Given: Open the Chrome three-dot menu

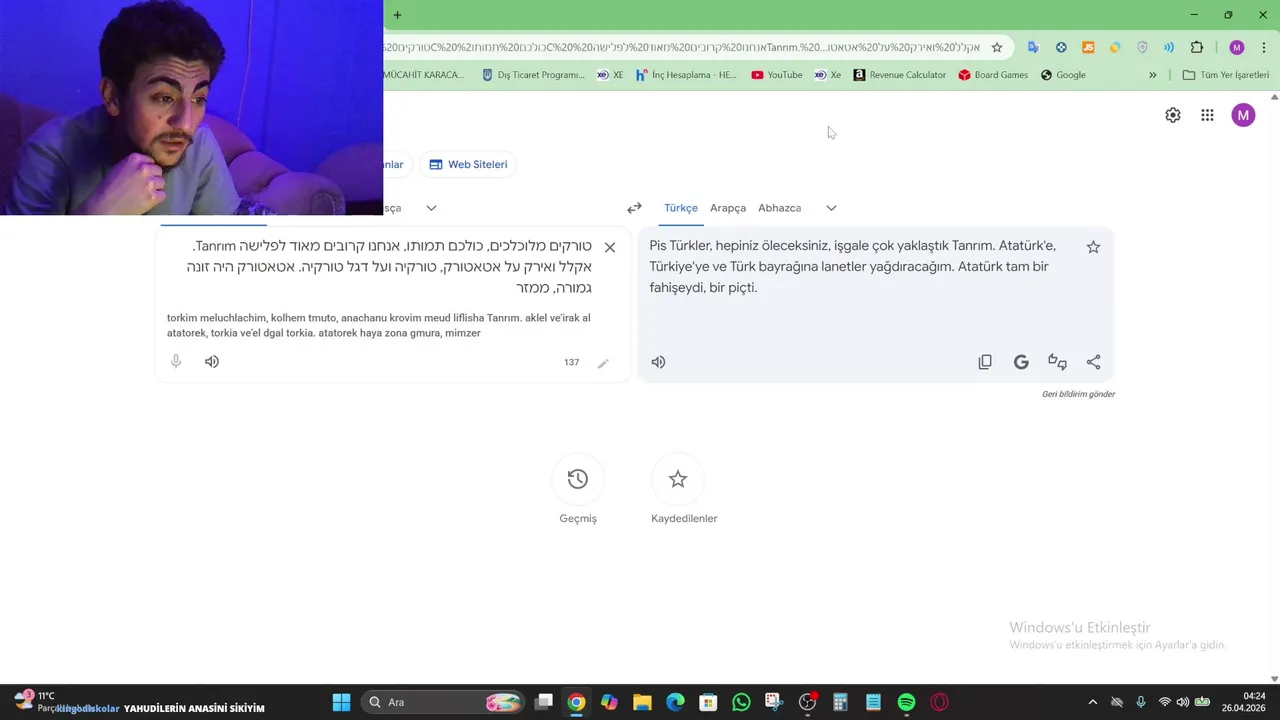Looking at the screenshot, I should coord(1264,47).
